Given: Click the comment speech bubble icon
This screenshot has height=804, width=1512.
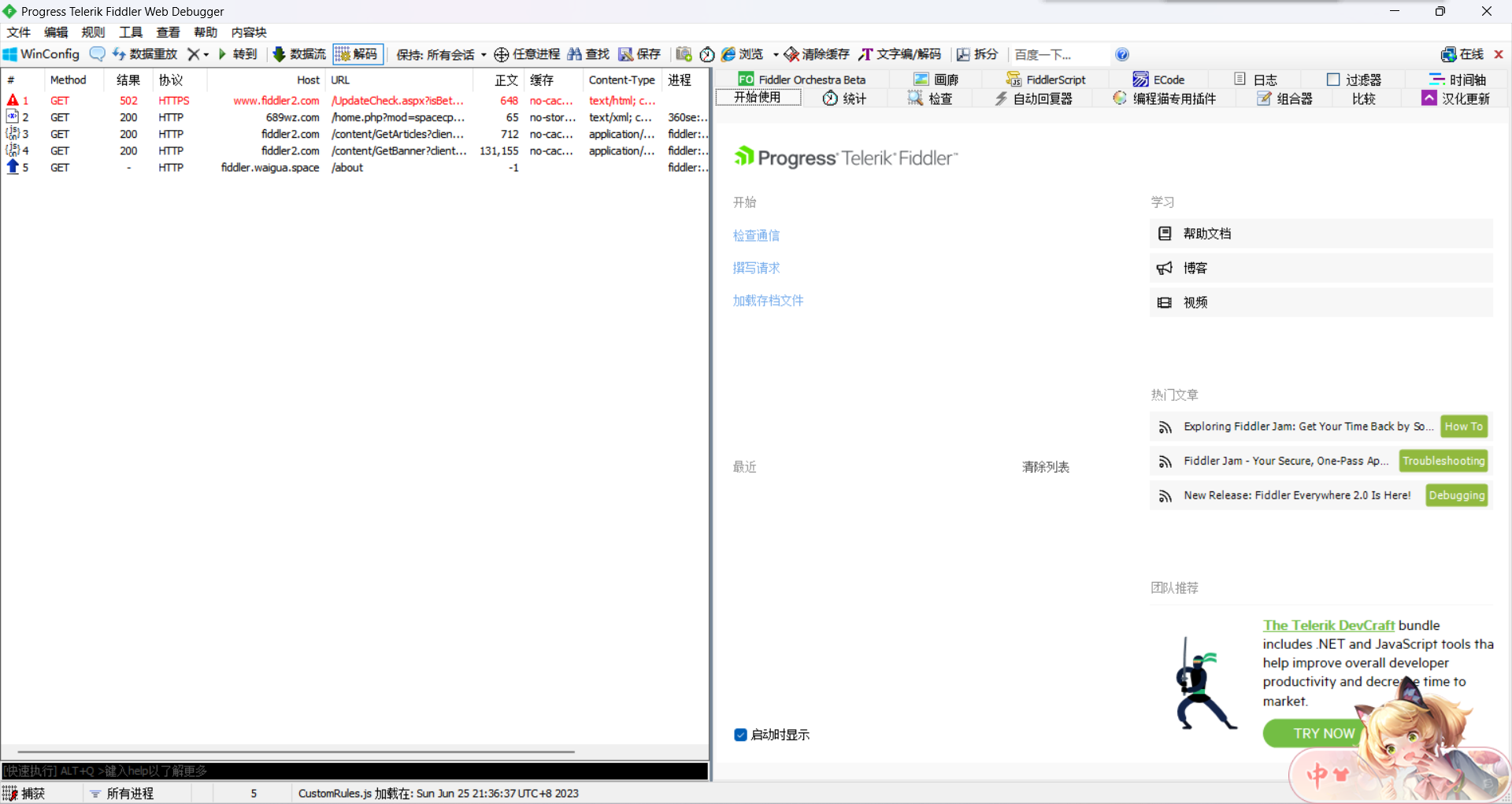Looking at the screenshot, I should click(x=97, y=54).
